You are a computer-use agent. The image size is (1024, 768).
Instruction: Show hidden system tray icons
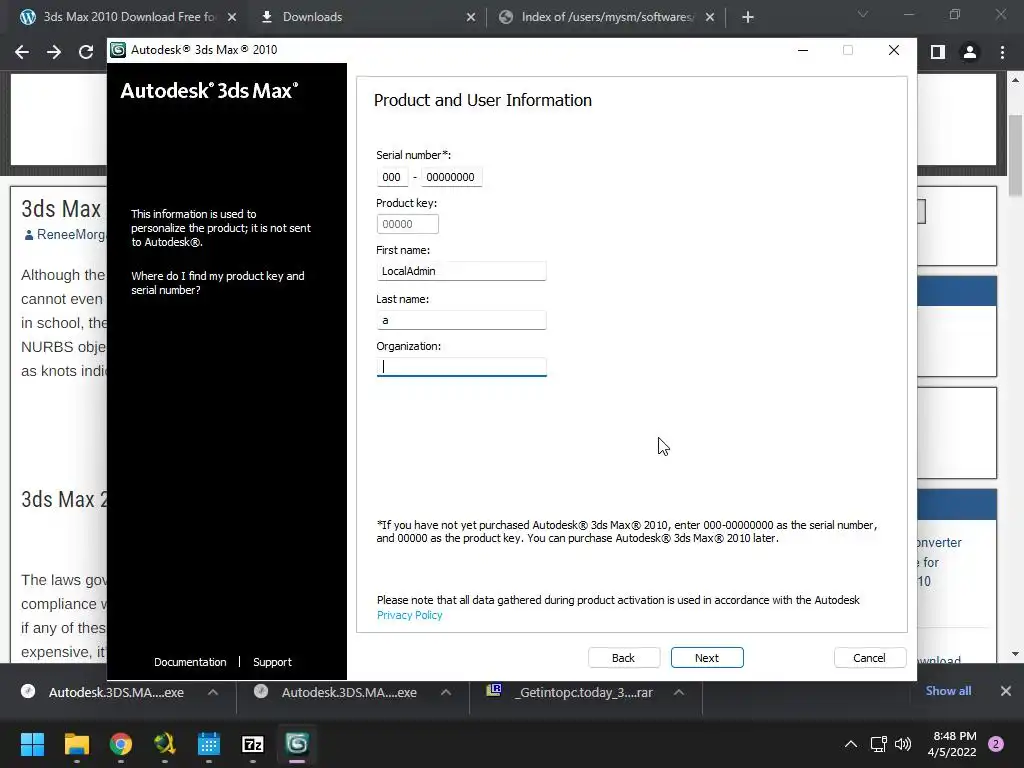pyautogui.click(x=851, y=744)
